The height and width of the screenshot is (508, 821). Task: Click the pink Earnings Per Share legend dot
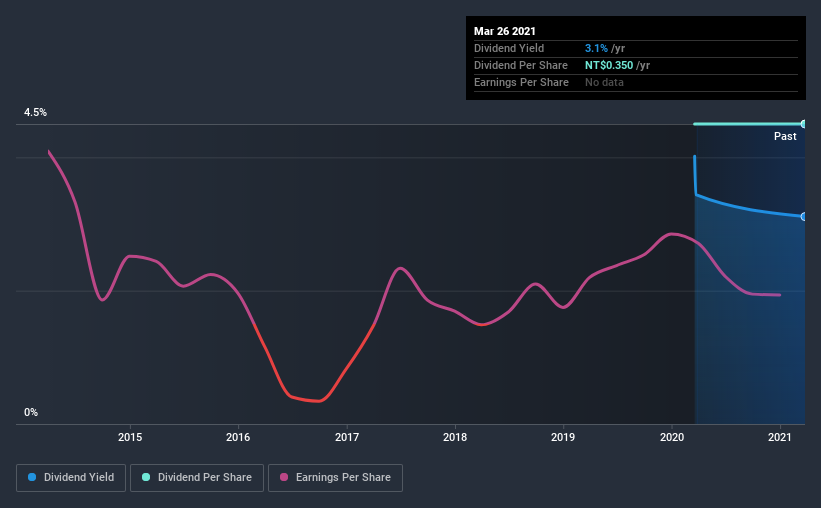coord(284,477)
